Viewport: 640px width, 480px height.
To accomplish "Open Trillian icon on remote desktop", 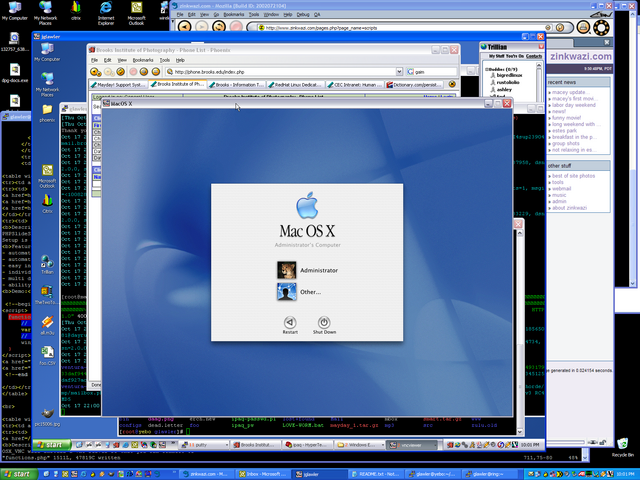I will tap(47, 264).
